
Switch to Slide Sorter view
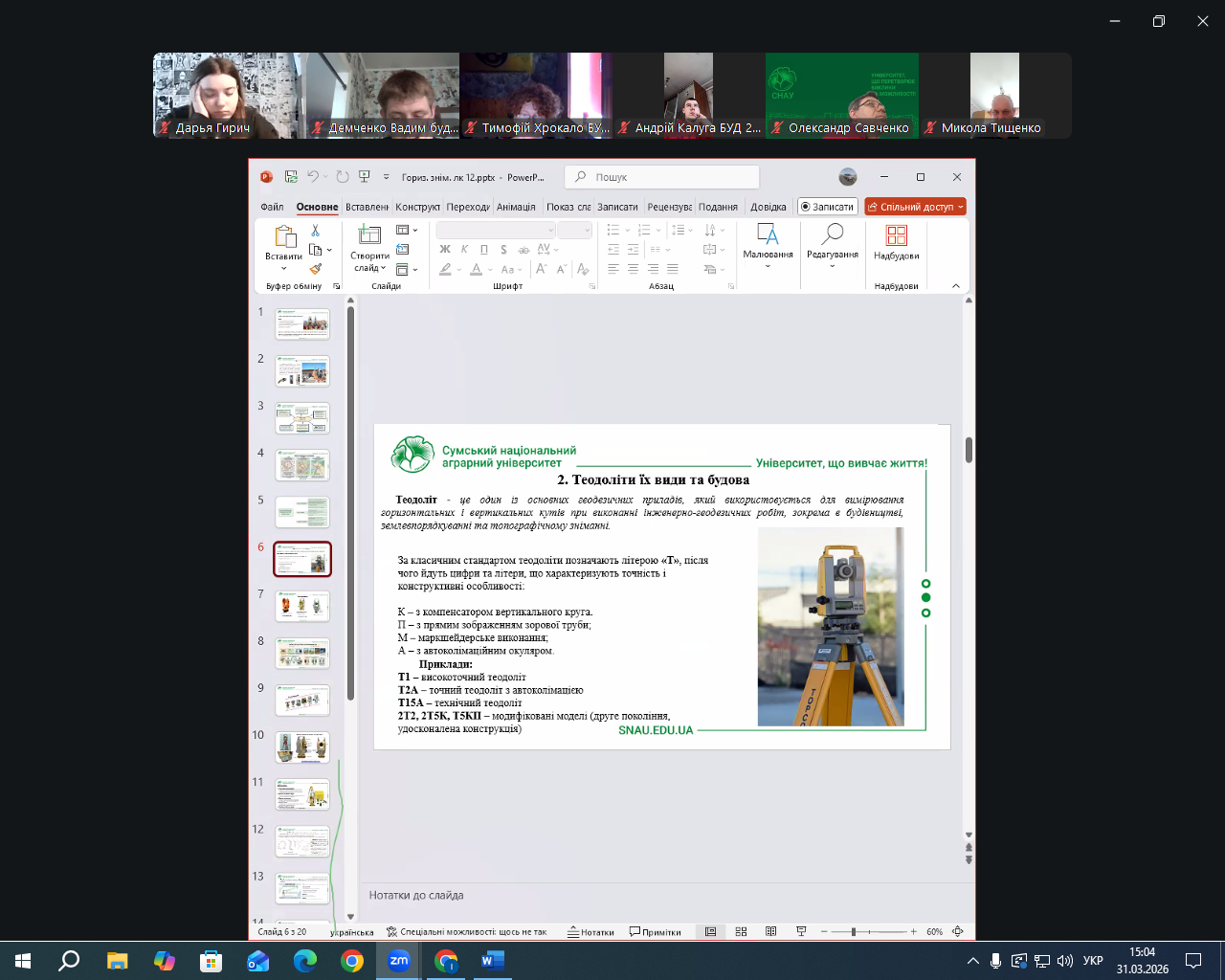(741, 931)
